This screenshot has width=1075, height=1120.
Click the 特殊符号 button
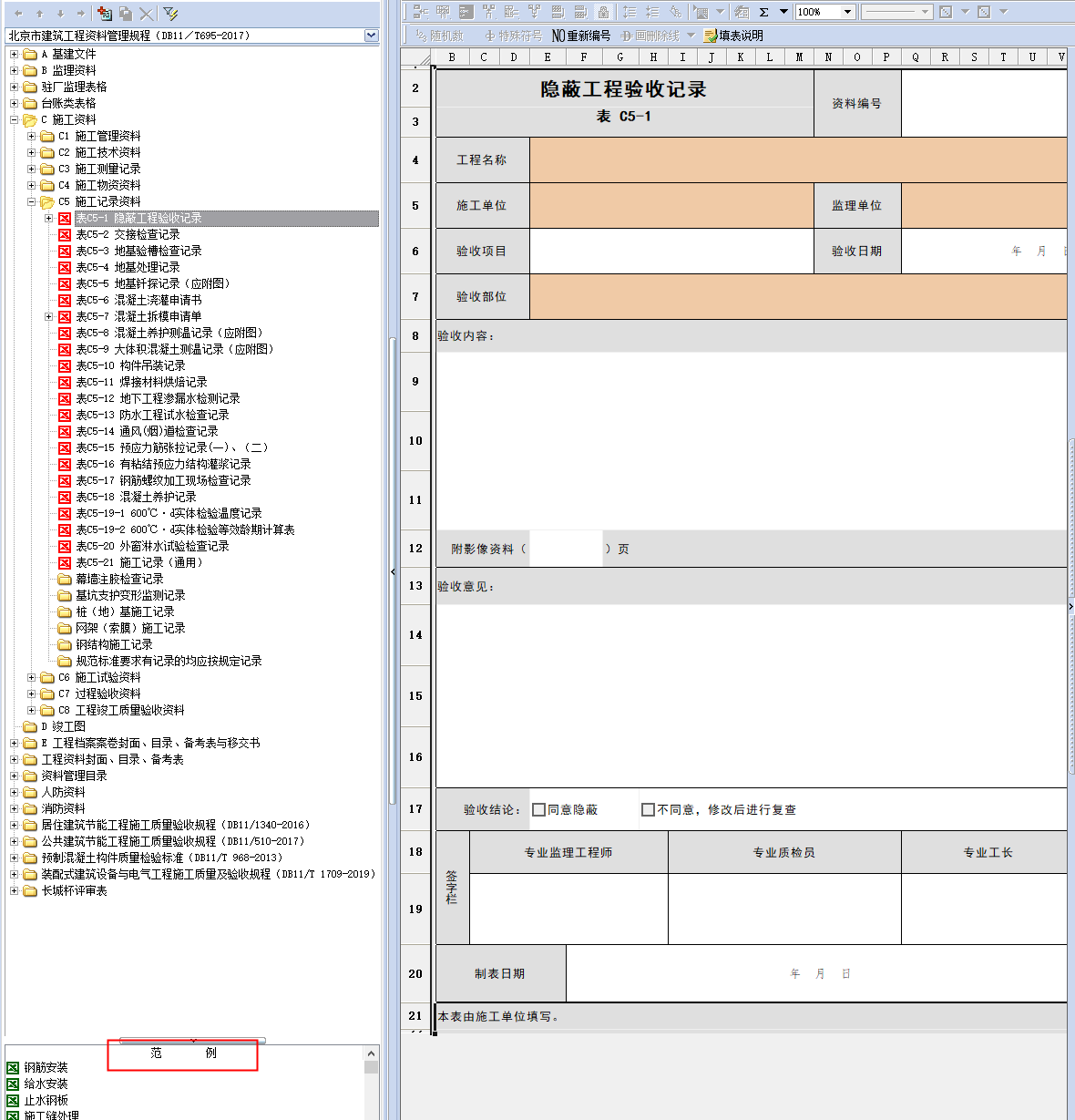click(514, 36)
